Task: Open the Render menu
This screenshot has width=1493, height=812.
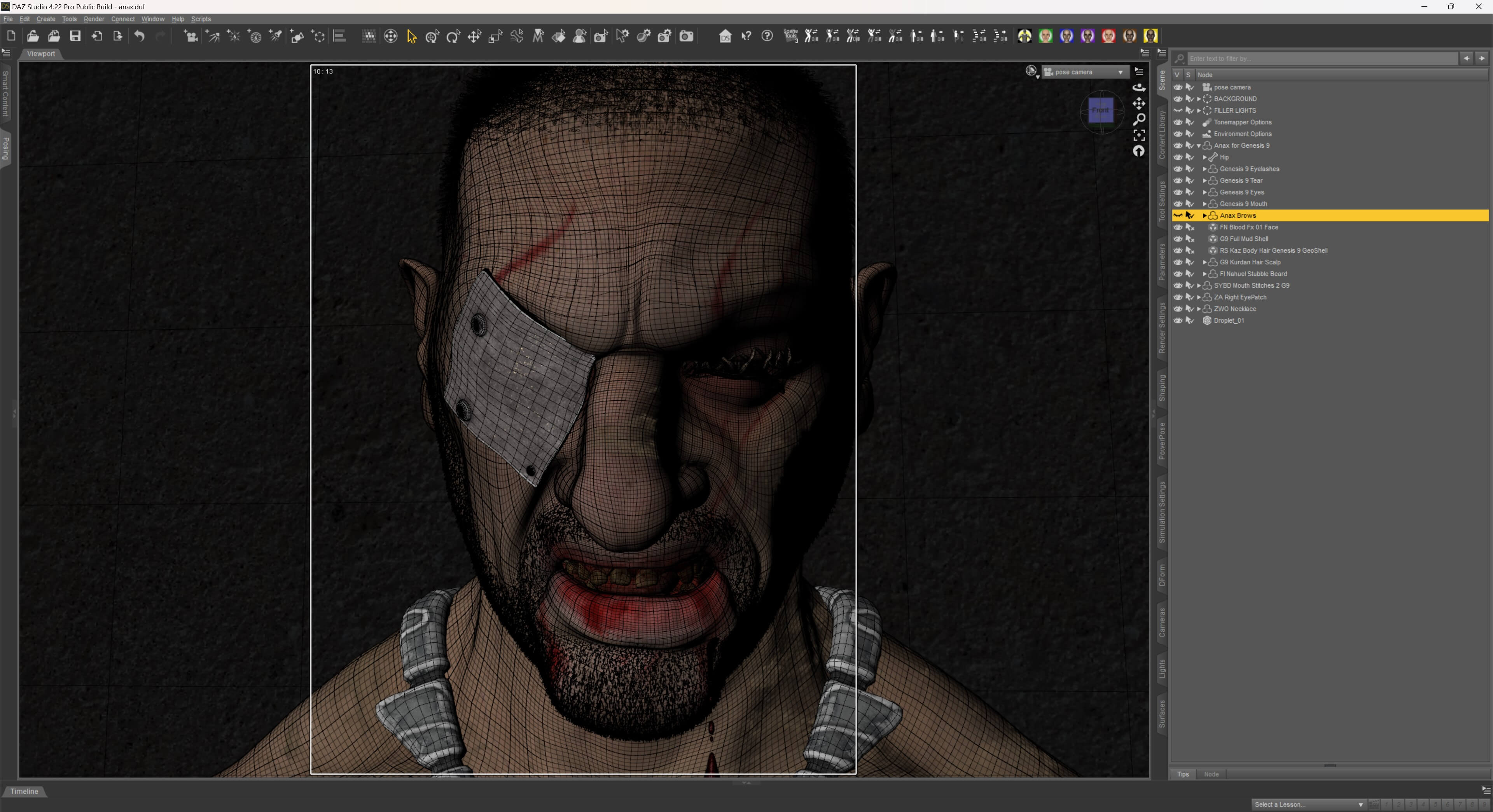Action: coord(93,19)
